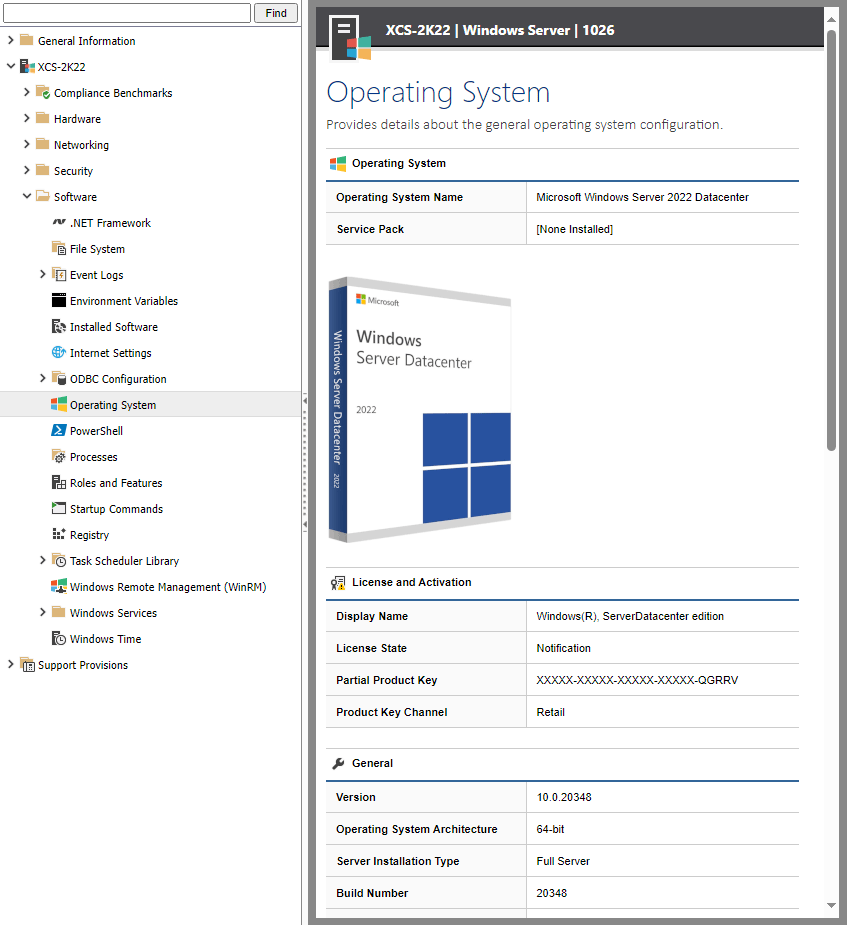Click the ODBC Configuration database icon
The height and width of the screenshot is (925, 847).
(59, 378)
